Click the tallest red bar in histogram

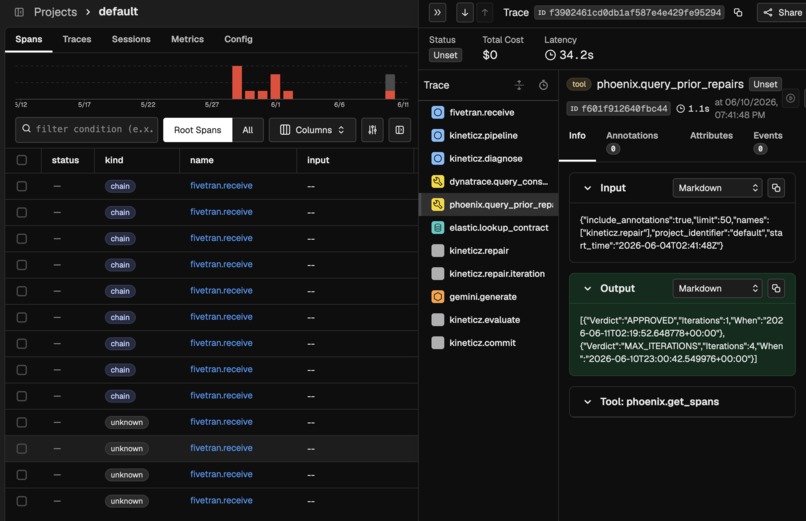pos(237,82)
